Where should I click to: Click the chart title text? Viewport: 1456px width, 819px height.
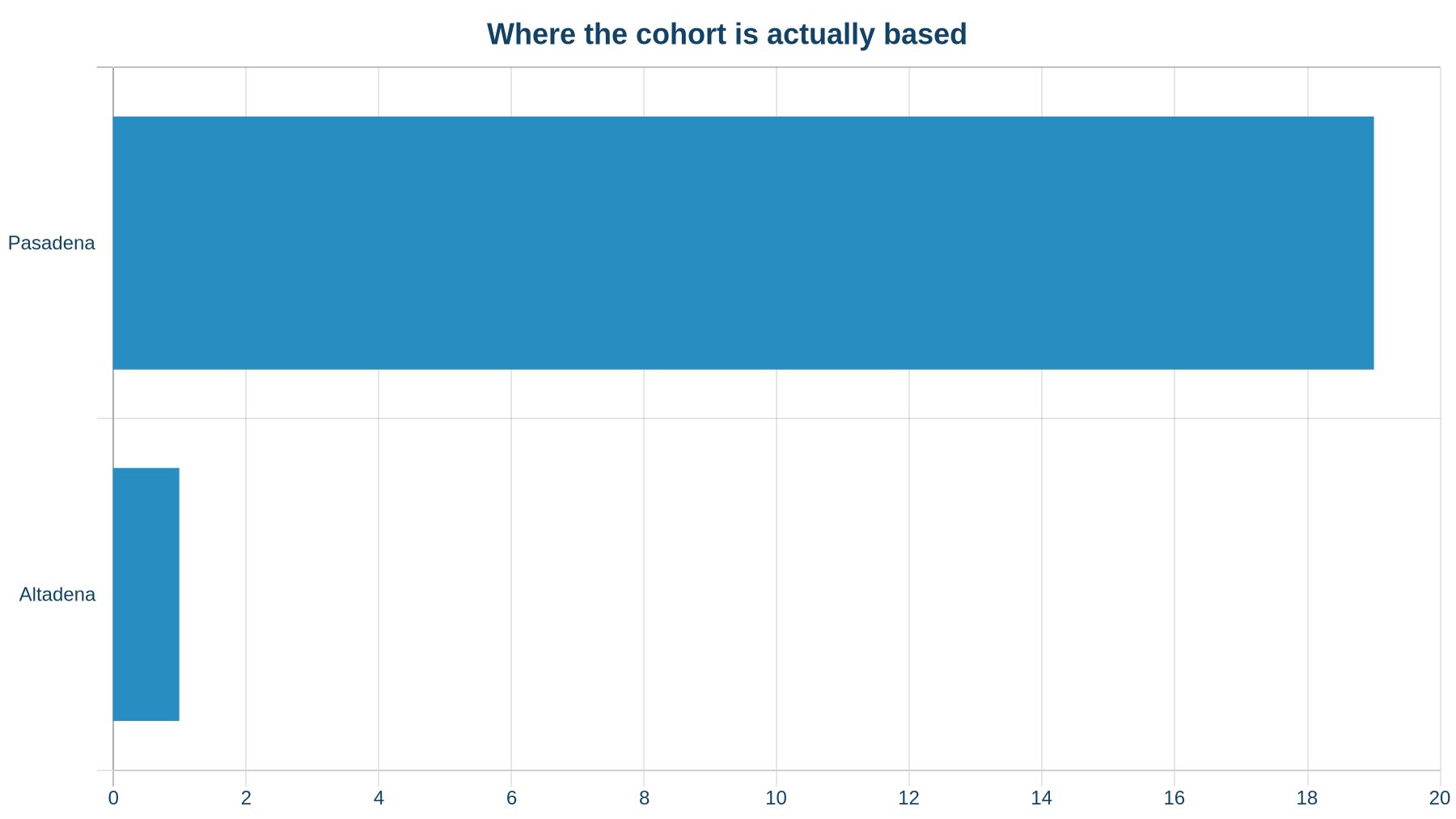click(727, 34)
